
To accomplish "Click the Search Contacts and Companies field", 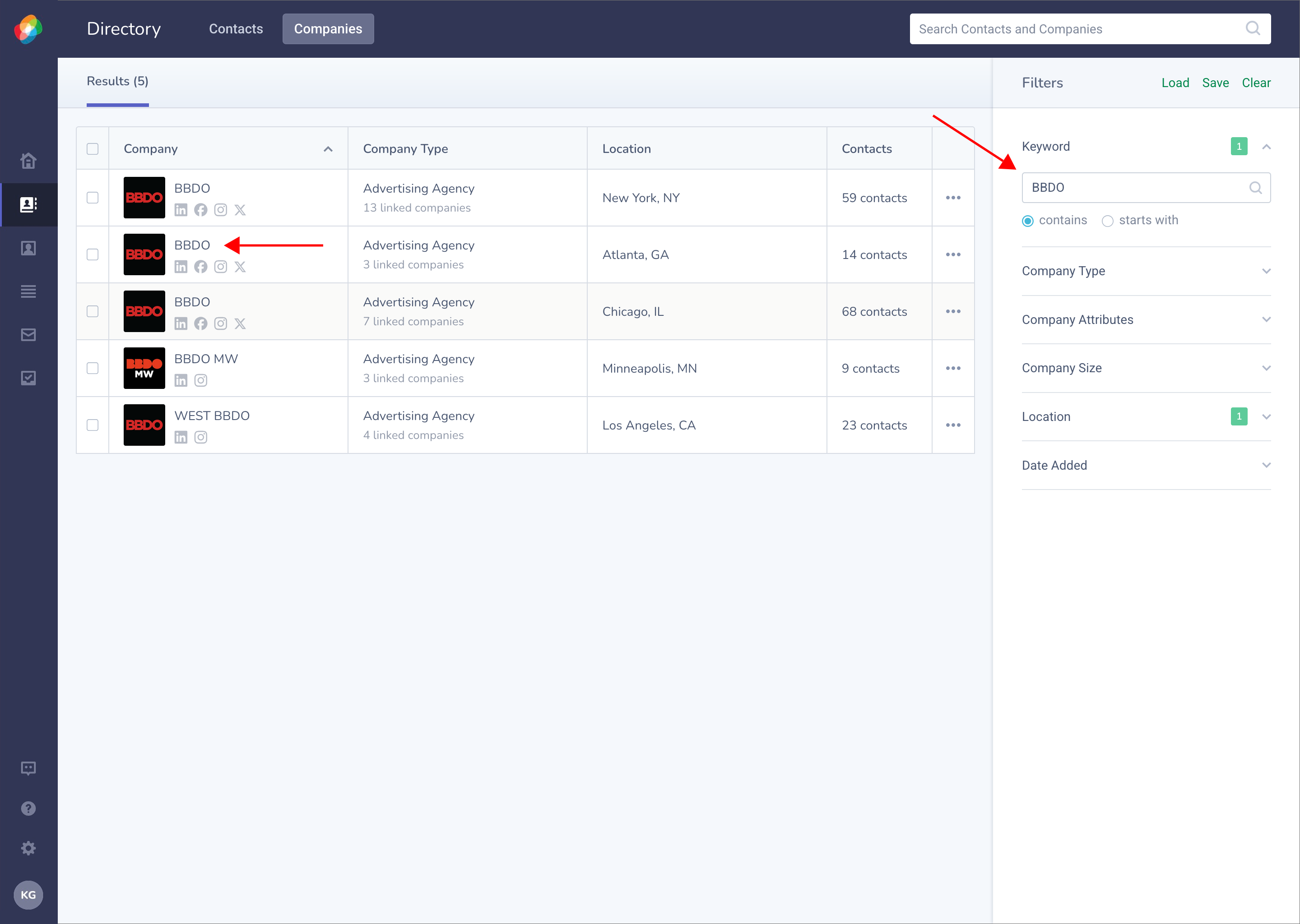I will [x=1091, y=29].
